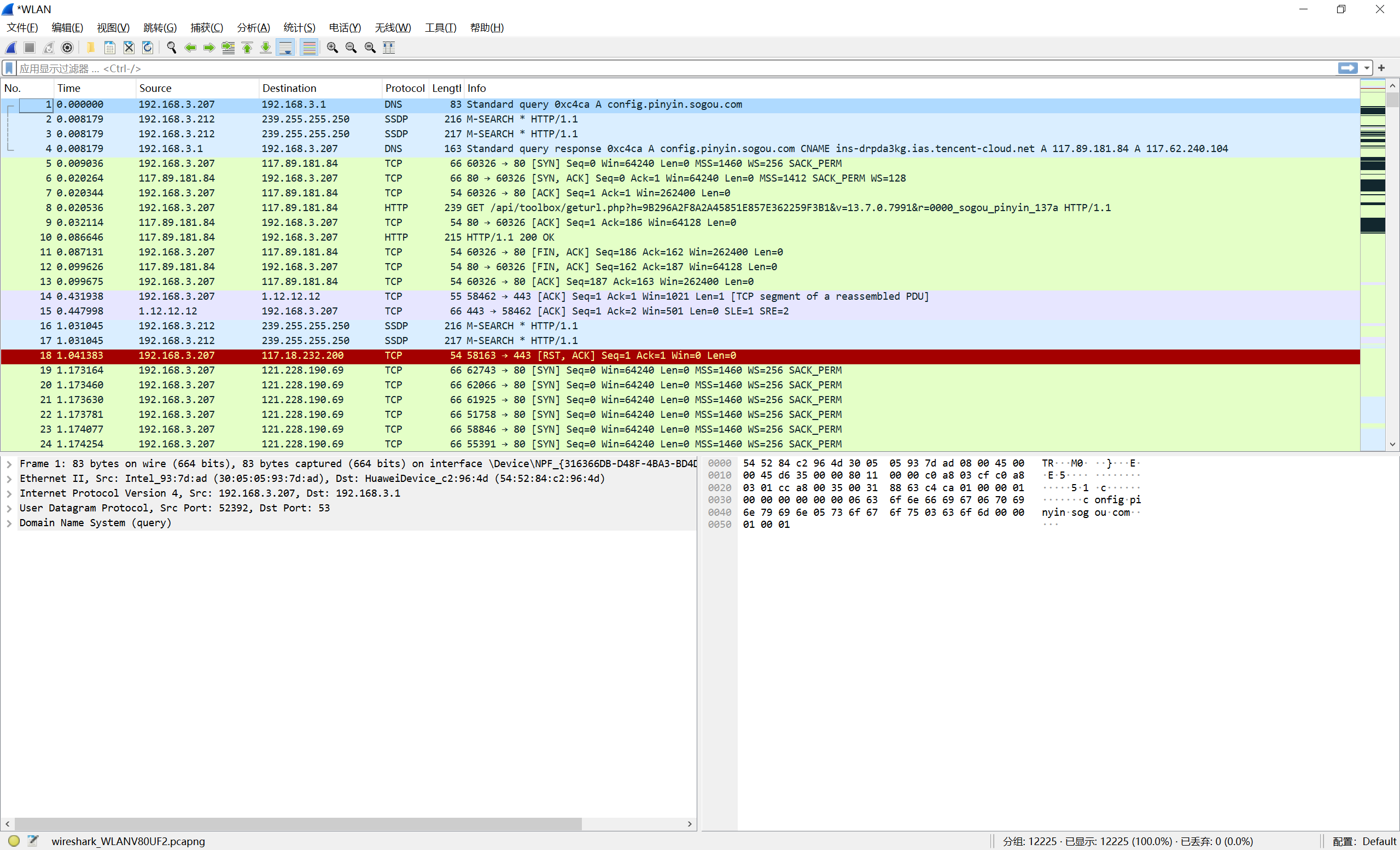
Task: Sort by the Source column header
Action: [x=197, y=88]
